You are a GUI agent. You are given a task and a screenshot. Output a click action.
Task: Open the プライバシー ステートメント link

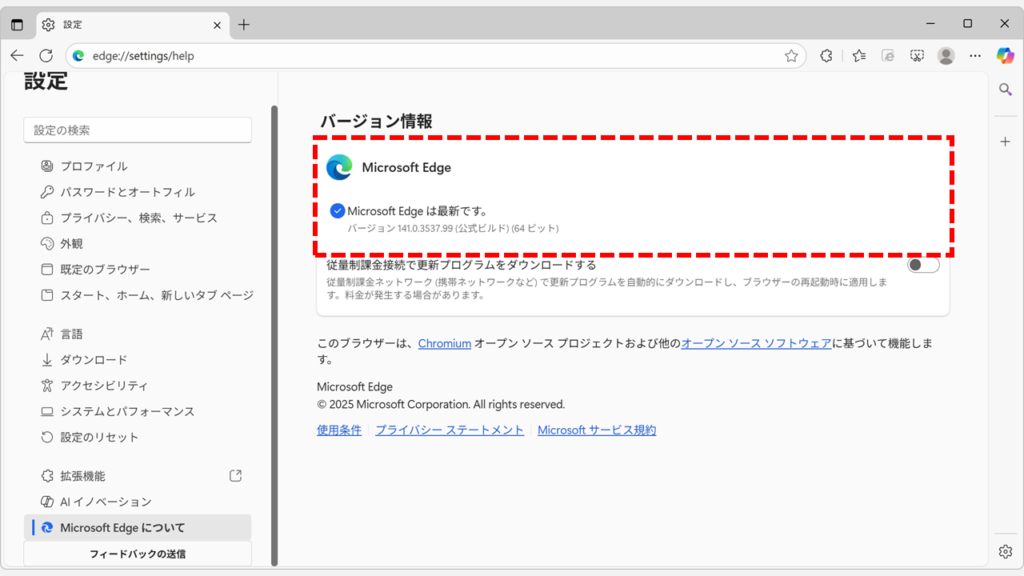click(449, 430)
